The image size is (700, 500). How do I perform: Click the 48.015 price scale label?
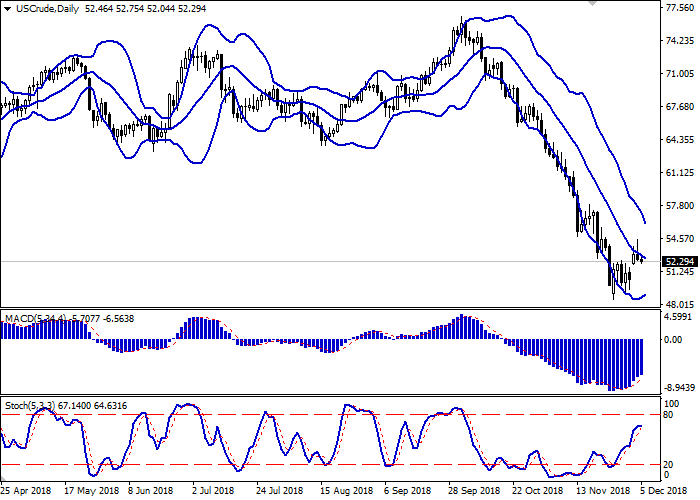point(679,305)
